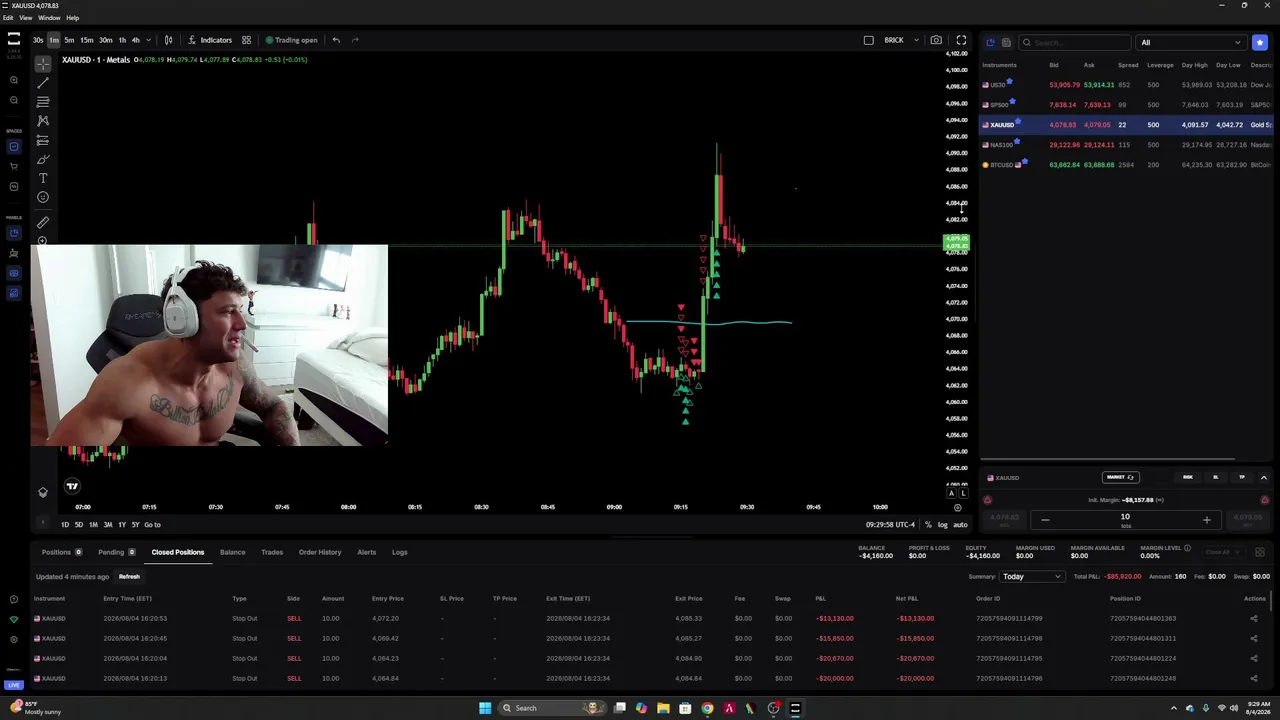Open the Fibonacci retracement lines tool
Screen dimensions: 1280x720
43,101
